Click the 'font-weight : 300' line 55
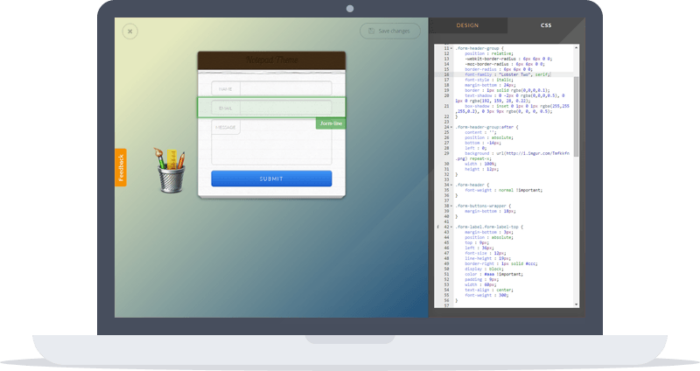The height and width of the screenshot is (371, 700). pos(487,295)
